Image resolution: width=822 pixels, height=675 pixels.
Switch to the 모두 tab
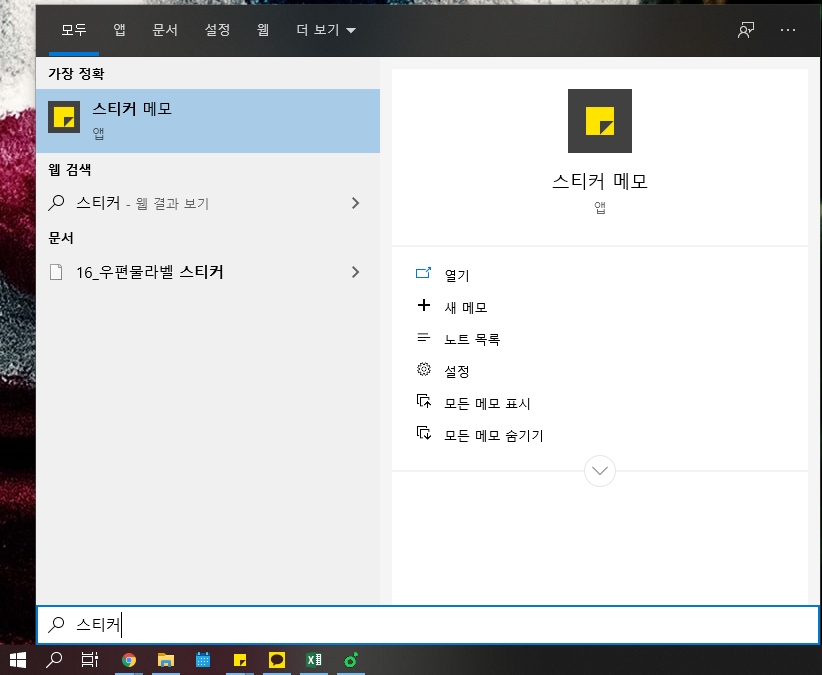74,30
